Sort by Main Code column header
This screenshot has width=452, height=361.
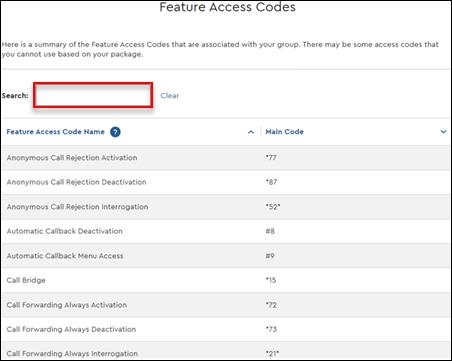click(284, 132)
